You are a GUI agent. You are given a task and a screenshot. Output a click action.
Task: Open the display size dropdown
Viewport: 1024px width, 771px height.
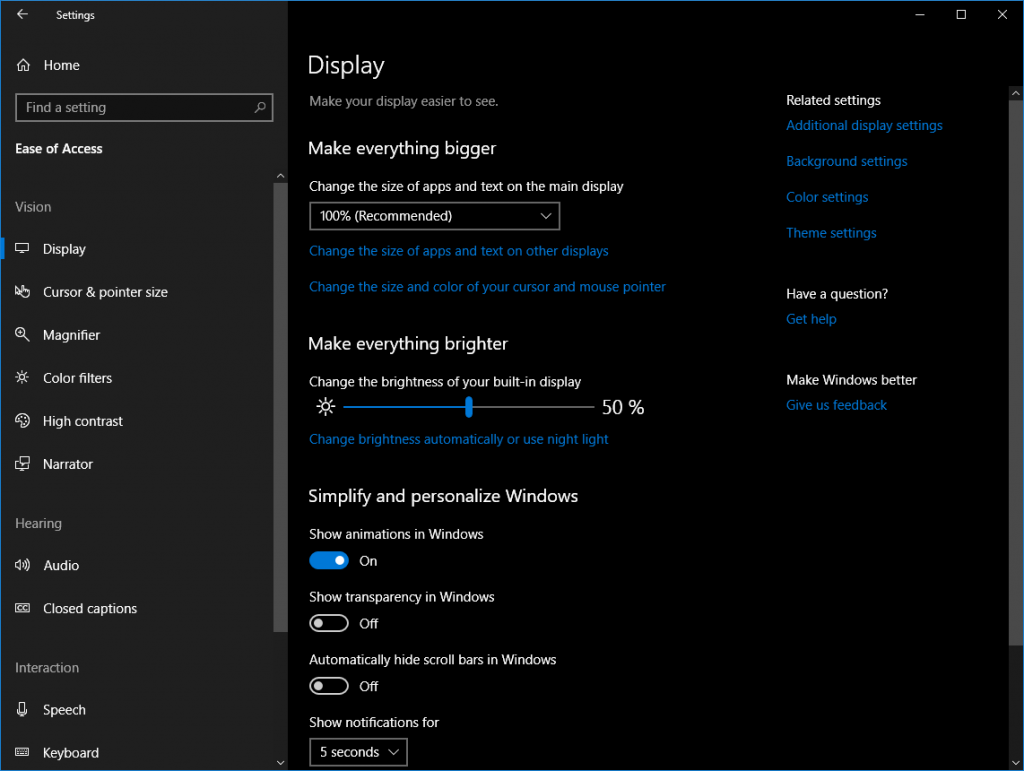pos(434,215)
